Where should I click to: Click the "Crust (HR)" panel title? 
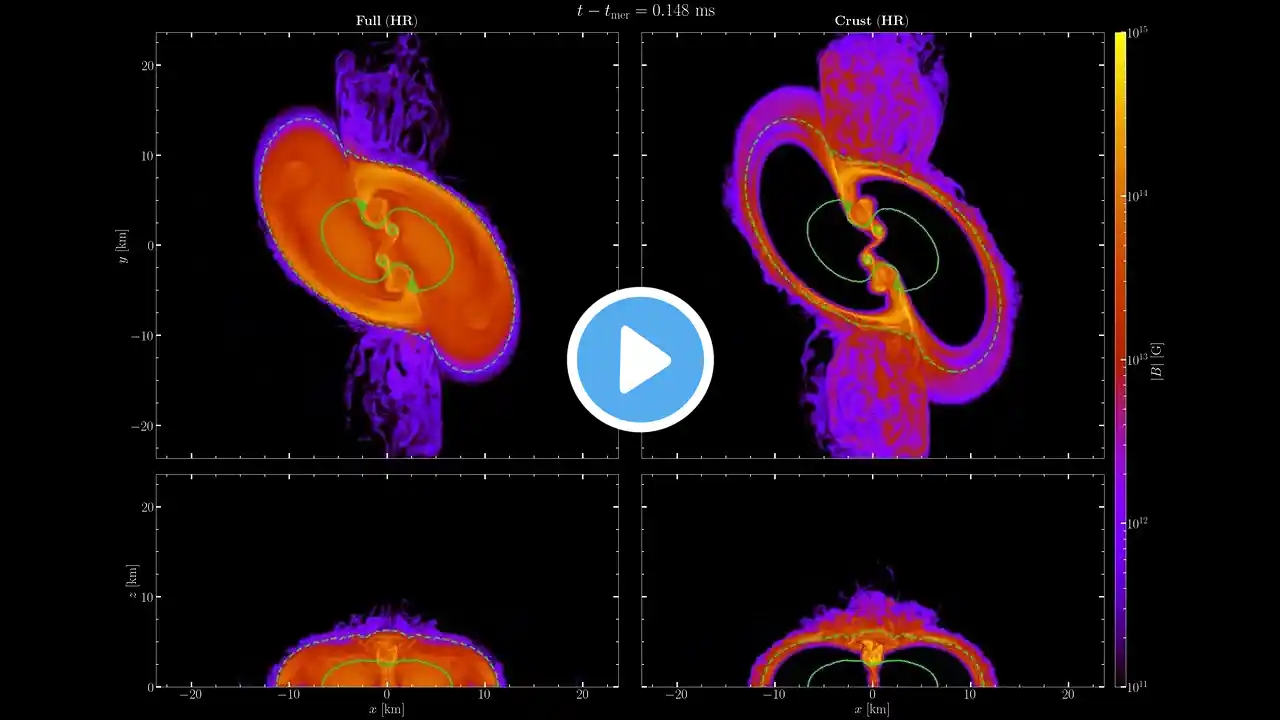click(x=872, y=21)
